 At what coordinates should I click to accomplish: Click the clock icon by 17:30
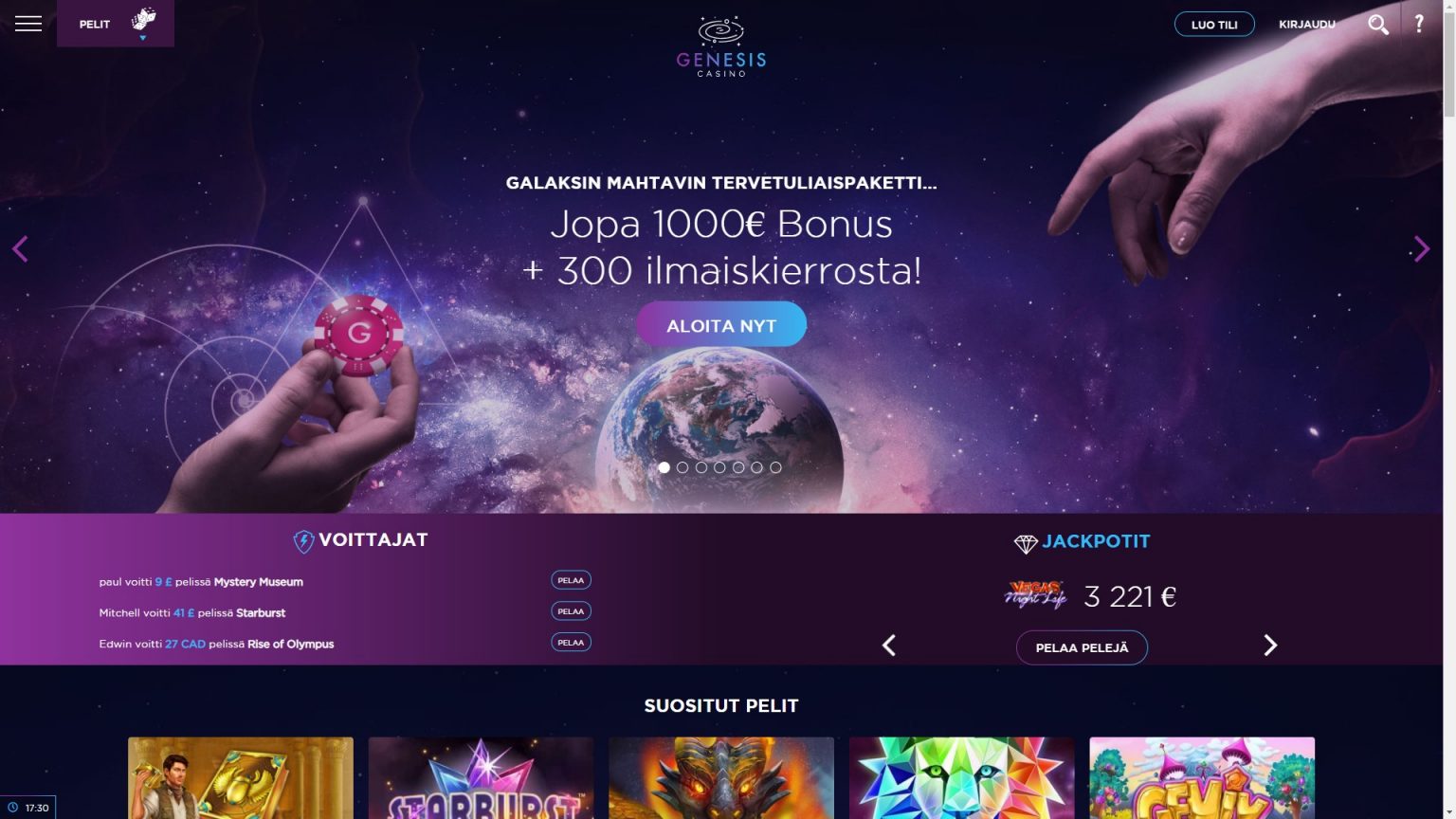(x=13, y=808)
